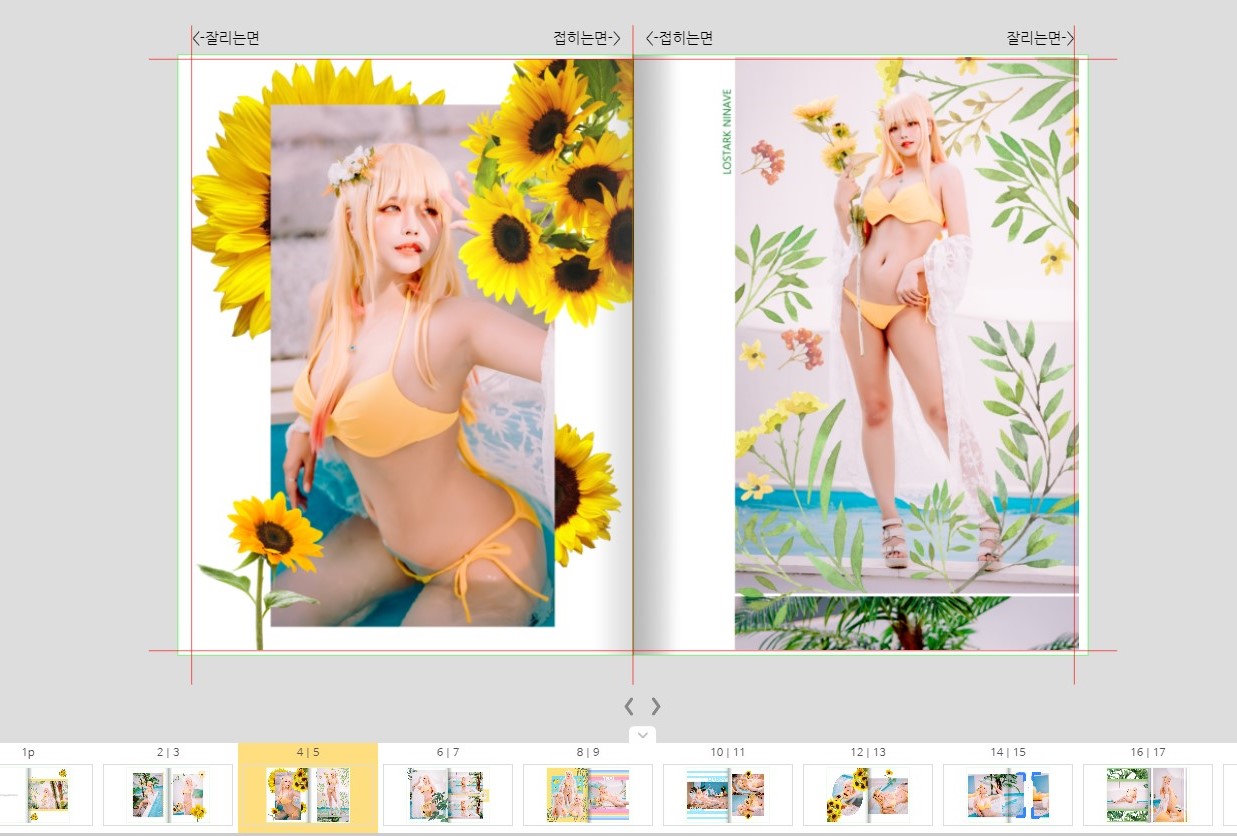Select the 2 | 3 spread thumbnail
1237x836 pixels.
pyautogui.click(x=168, y=795)
